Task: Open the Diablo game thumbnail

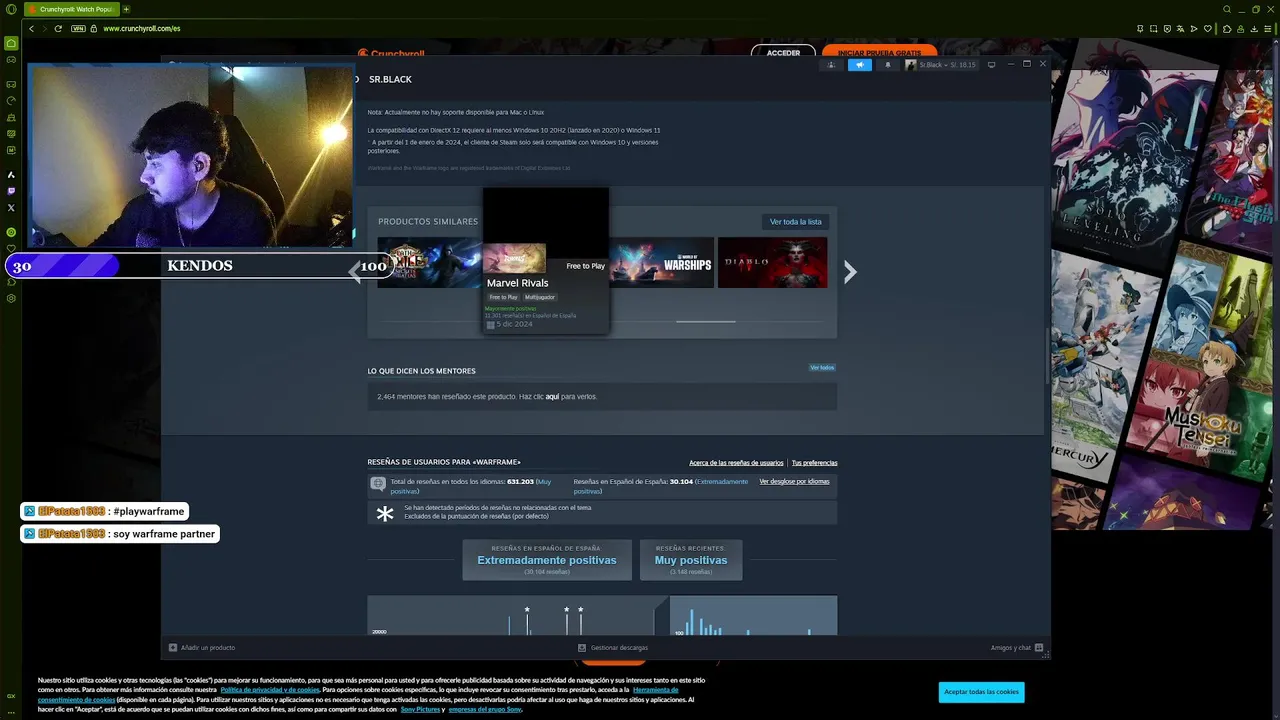Action: (x=772, y=263)
